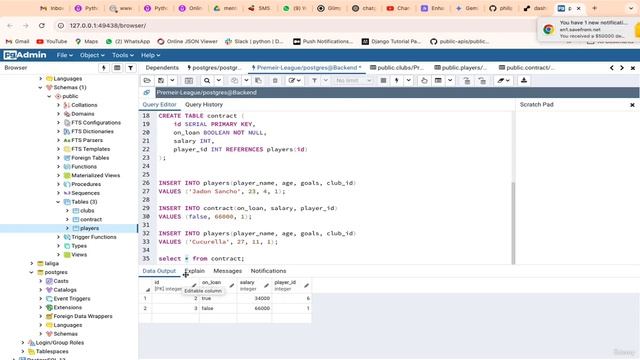Click the pencil icon in on_loan column header
640x360 pixels.
[231, 285]
